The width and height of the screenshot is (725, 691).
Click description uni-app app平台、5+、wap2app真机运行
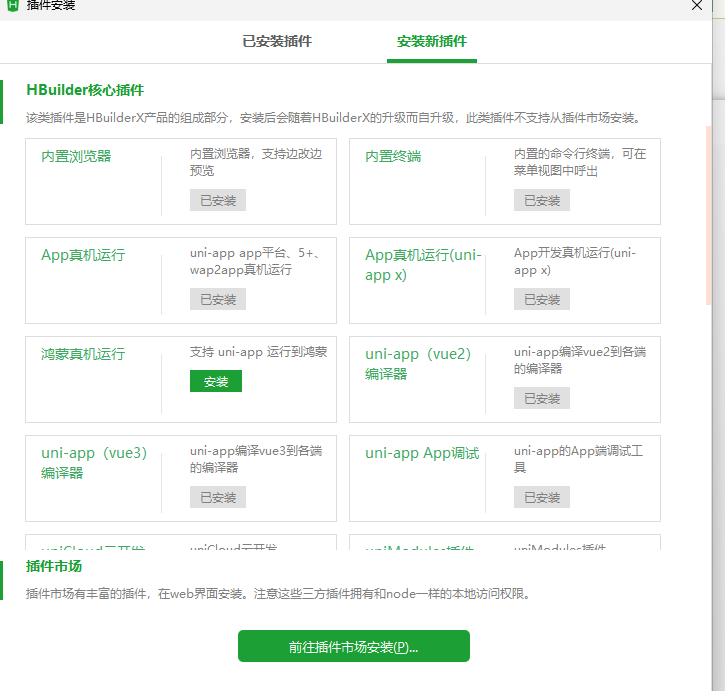point(254,261)
